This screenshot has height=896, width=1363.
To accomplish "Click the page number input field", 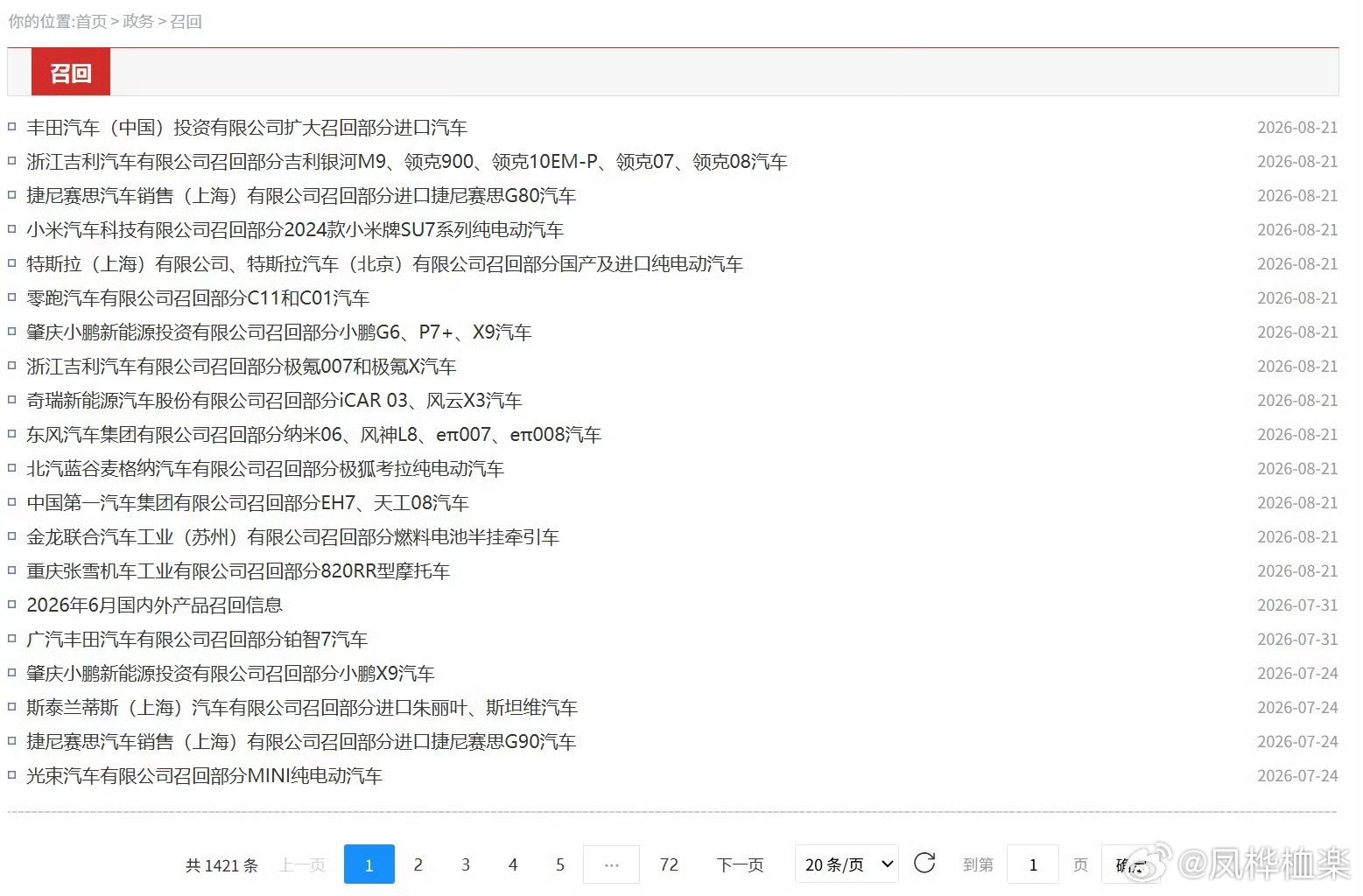I will click(x=1033, y=864).
